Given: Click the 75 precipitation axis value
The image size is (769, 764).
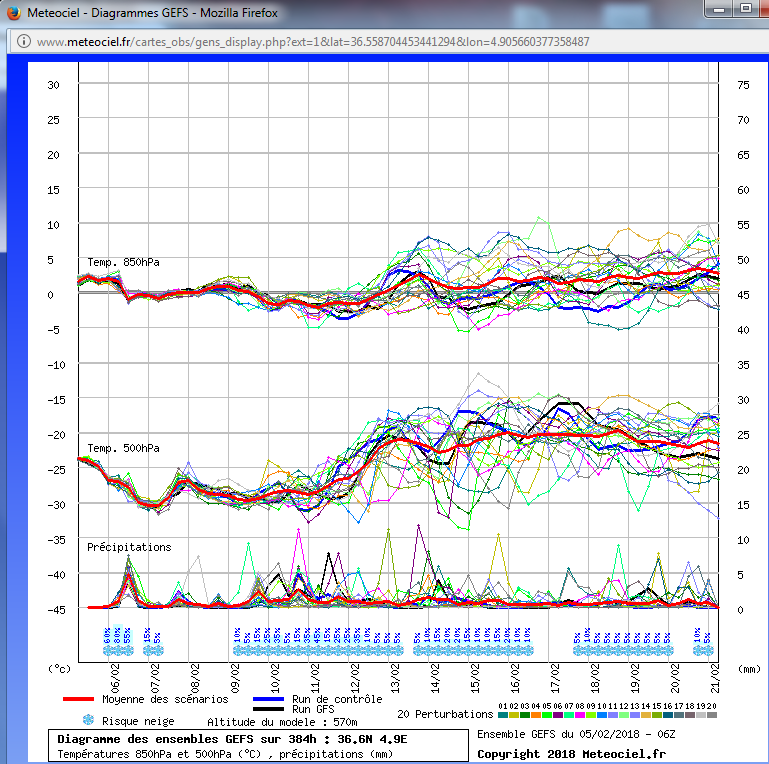Looking at the screenshot, I should coord(743,85).
